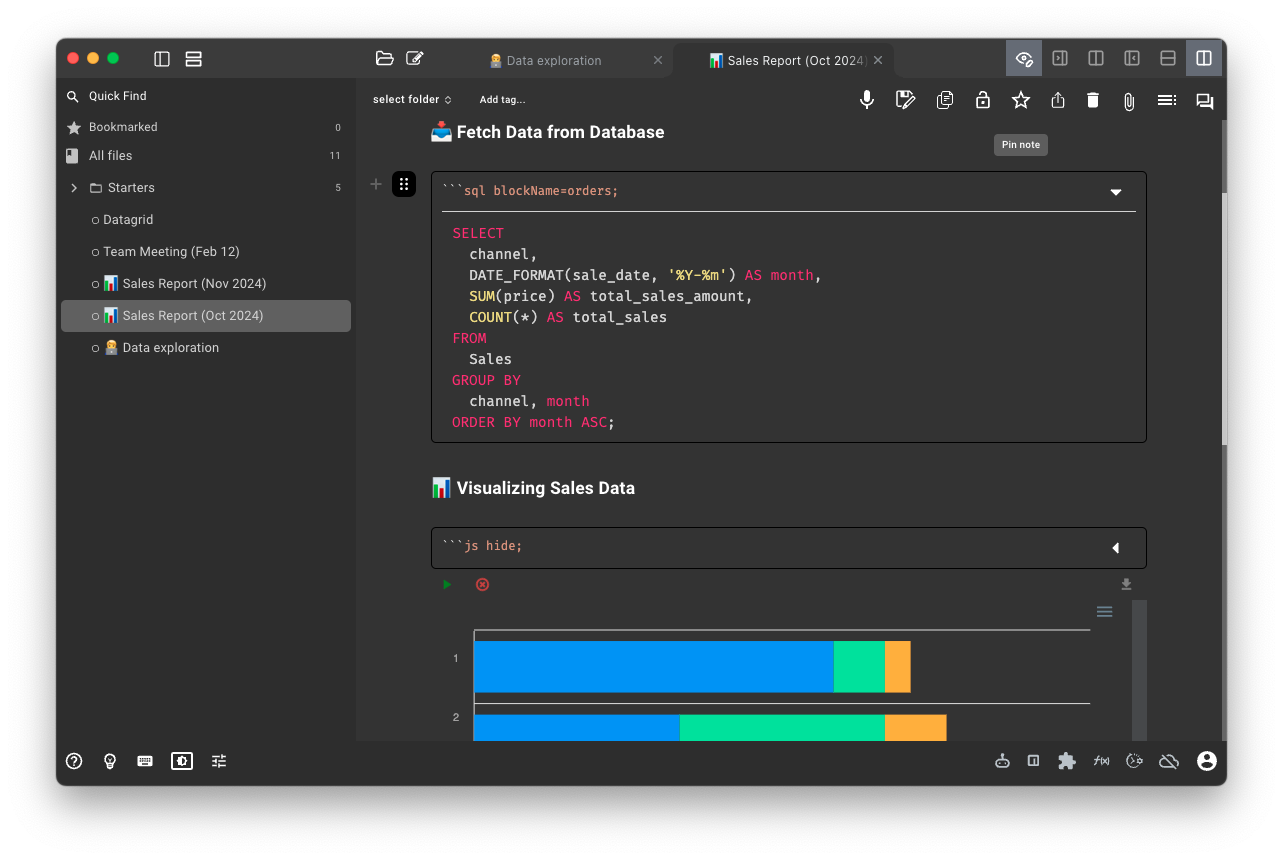1283x860 pixels.
Task: Click the clock-dots icon in status bar
Action: point(1134,761)
